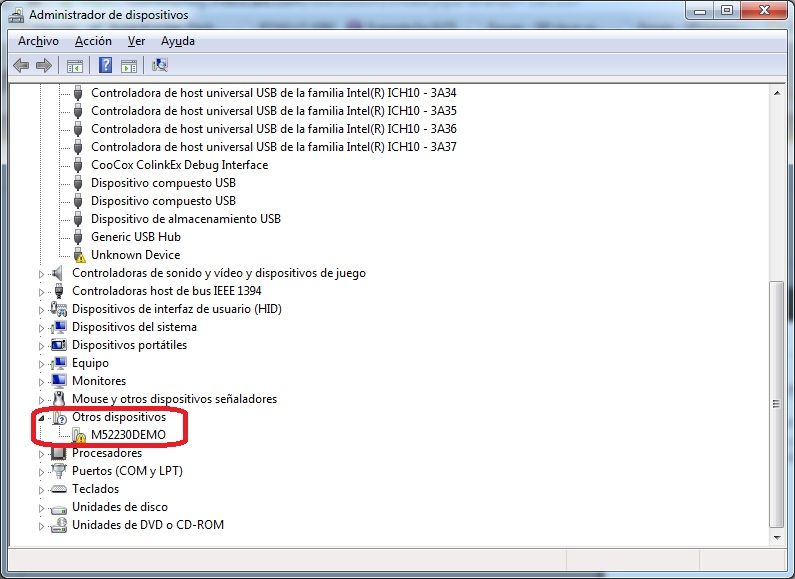The image size is (795, 579).
Task: Click the CooCox ColinkEx Debug Interface USB icon
Action: click(x=78, y=165)
